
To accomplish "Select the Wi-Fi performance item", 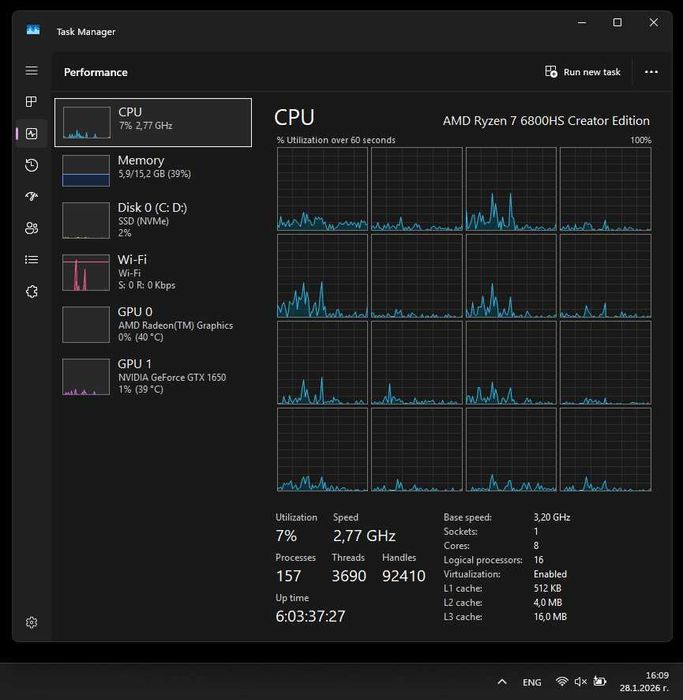I will coord(153,272).
